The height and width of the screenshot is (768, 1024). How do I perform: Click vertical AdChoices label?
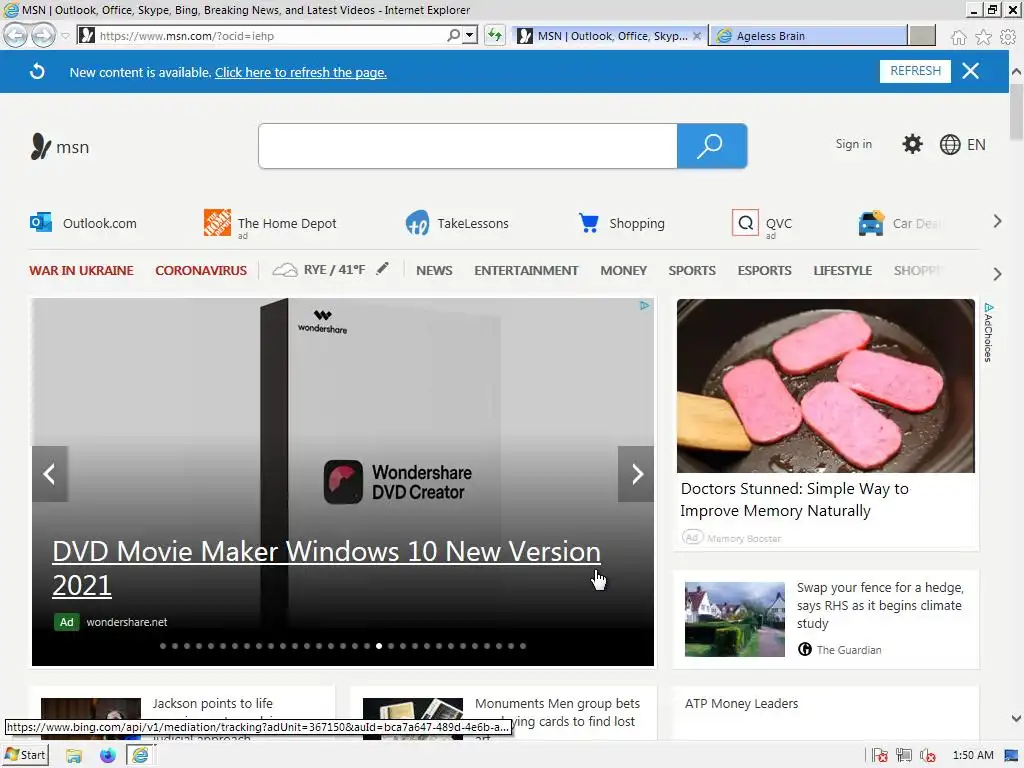[x=988, y=332]
